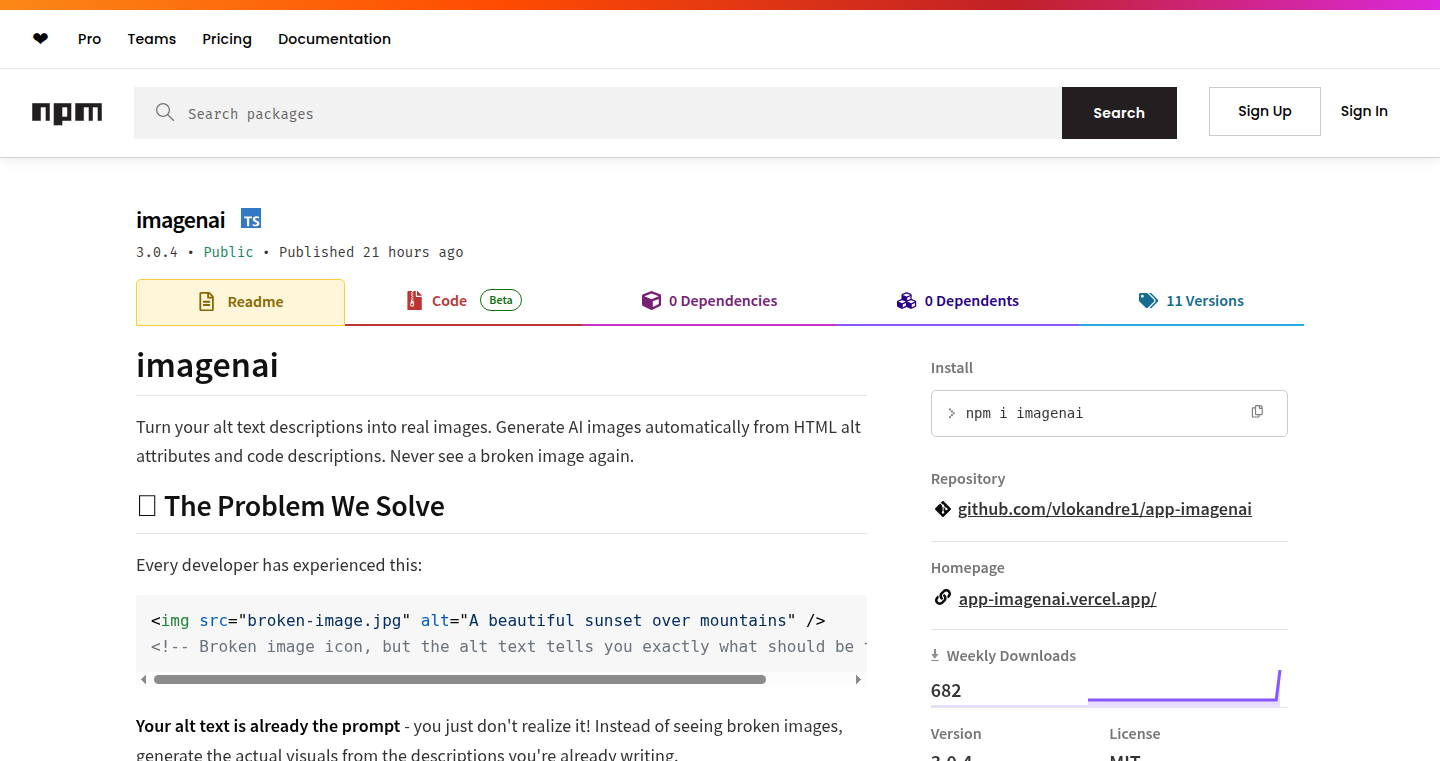Click the Dependencies cube icon
1440x761 pixels.
point(651,301)
